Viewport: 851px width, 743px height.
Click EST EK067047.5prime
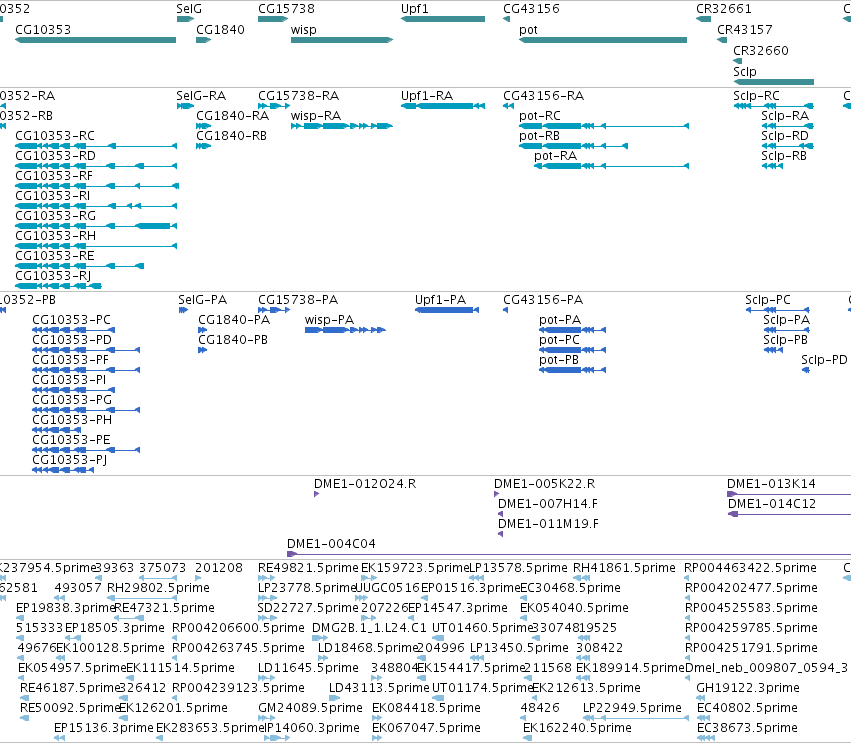pos(377,738)
